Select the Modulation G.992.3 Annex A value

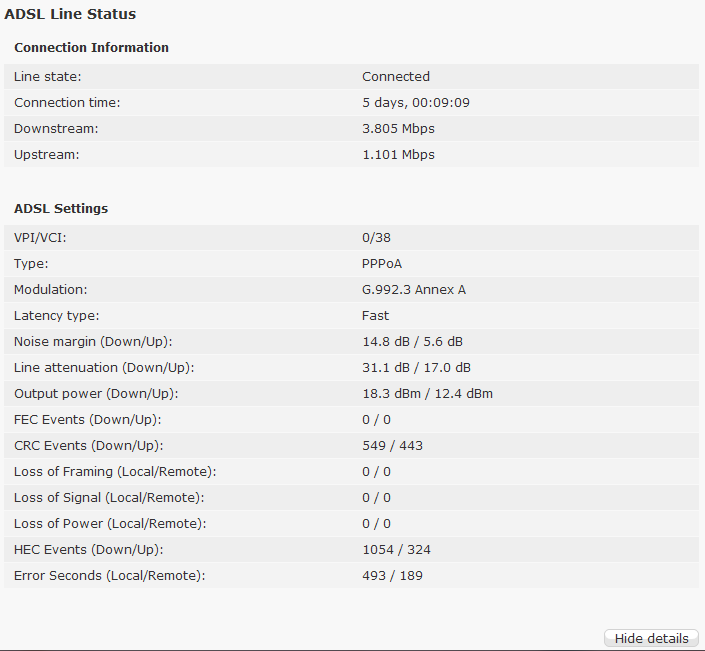coord(414,290)
